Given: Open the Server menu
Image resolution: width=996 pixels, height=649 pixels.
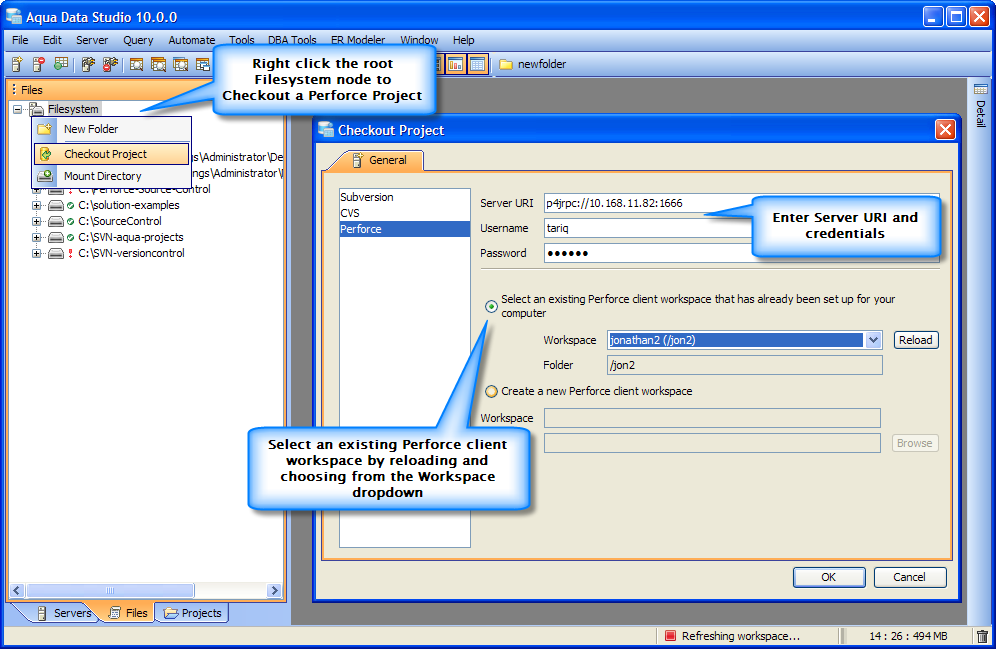Looking at the screenshot, I should point(92,40).
